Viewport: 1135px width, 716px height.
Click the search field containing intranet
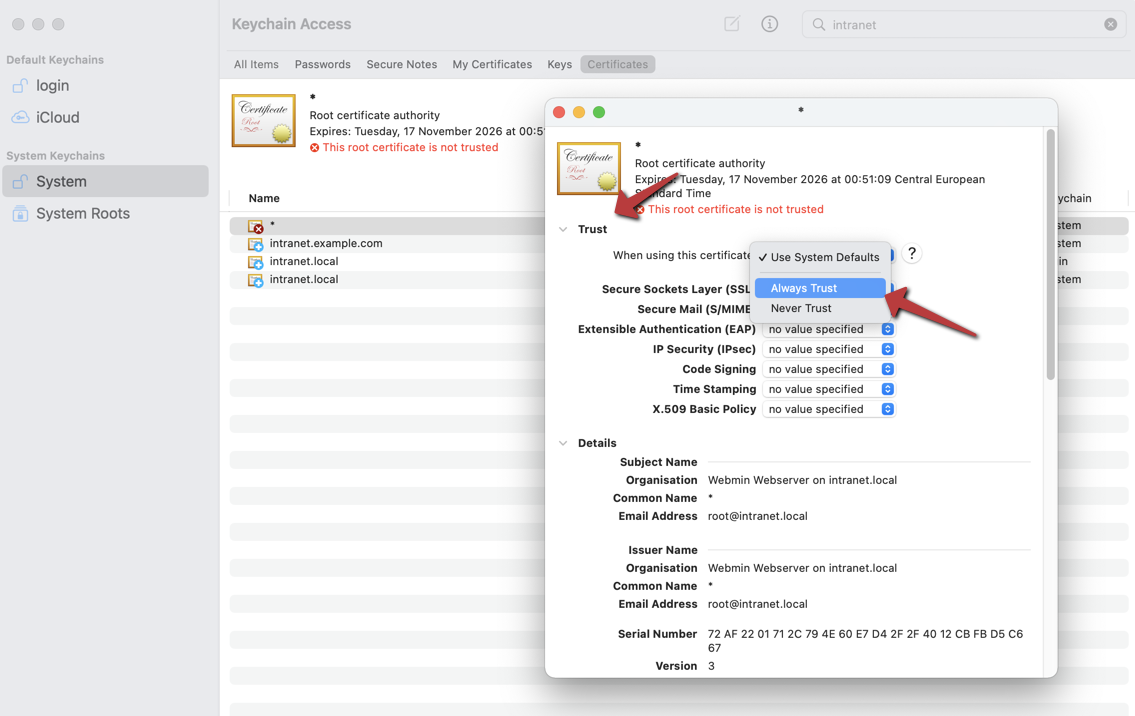(964, 25)
